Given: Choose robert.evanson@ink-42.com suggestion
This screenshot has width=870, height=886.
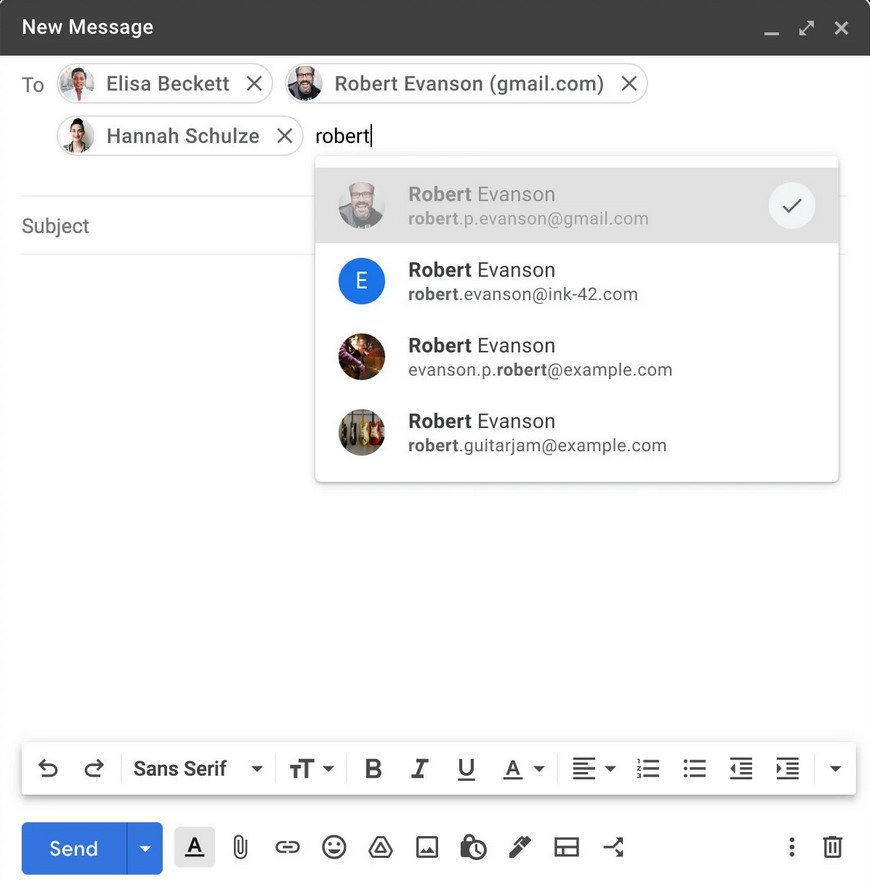Looking at the screenshot, I should tap(577, 281).
